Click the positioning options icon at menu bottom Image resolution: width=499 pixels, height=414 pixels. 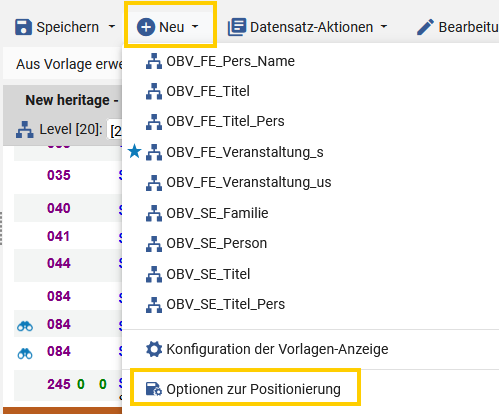[154, 389]
